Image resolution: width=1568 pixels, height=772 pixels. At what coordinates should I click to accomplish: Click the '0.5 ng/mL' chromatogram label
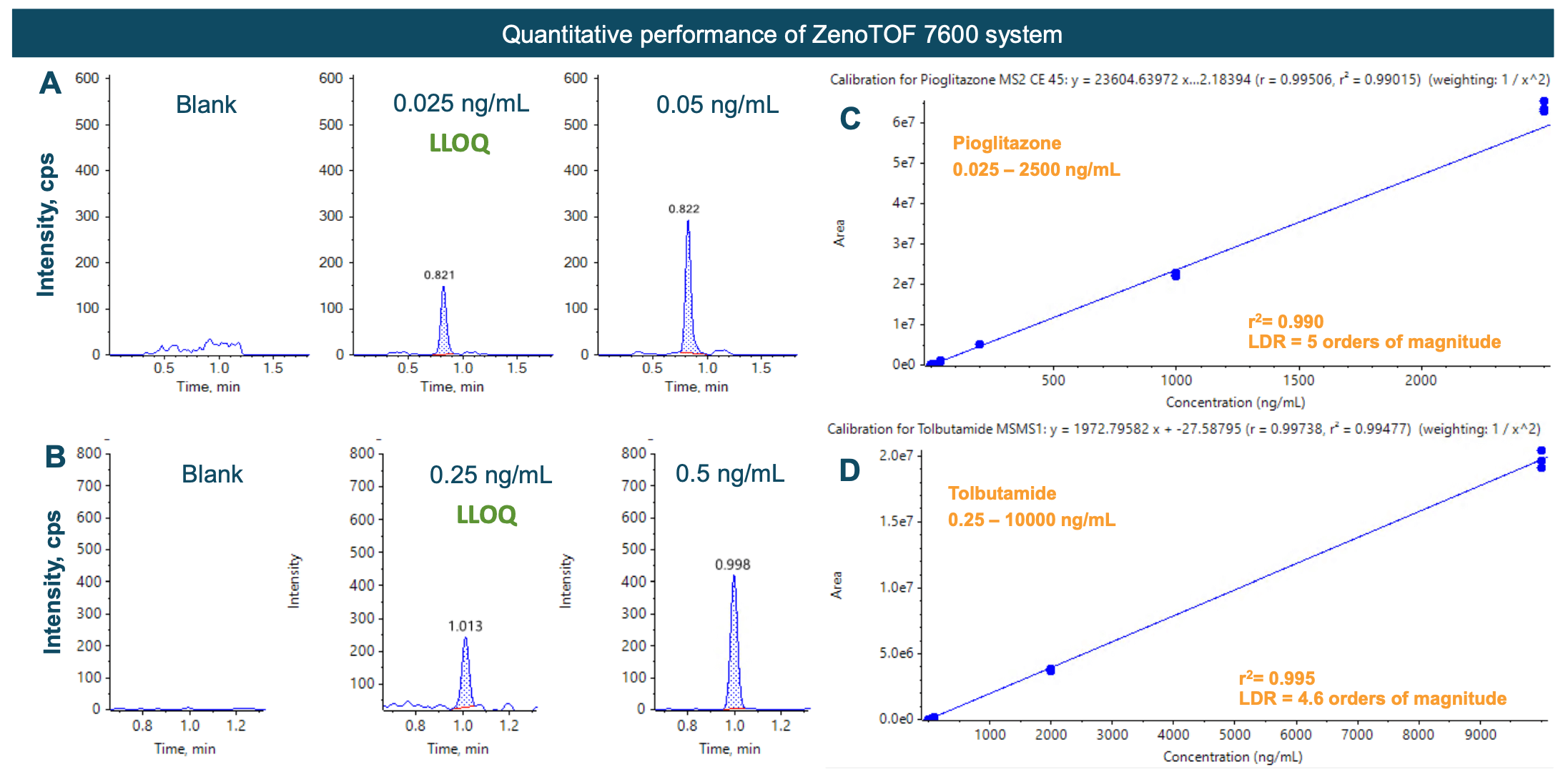[x=730, y=473]
